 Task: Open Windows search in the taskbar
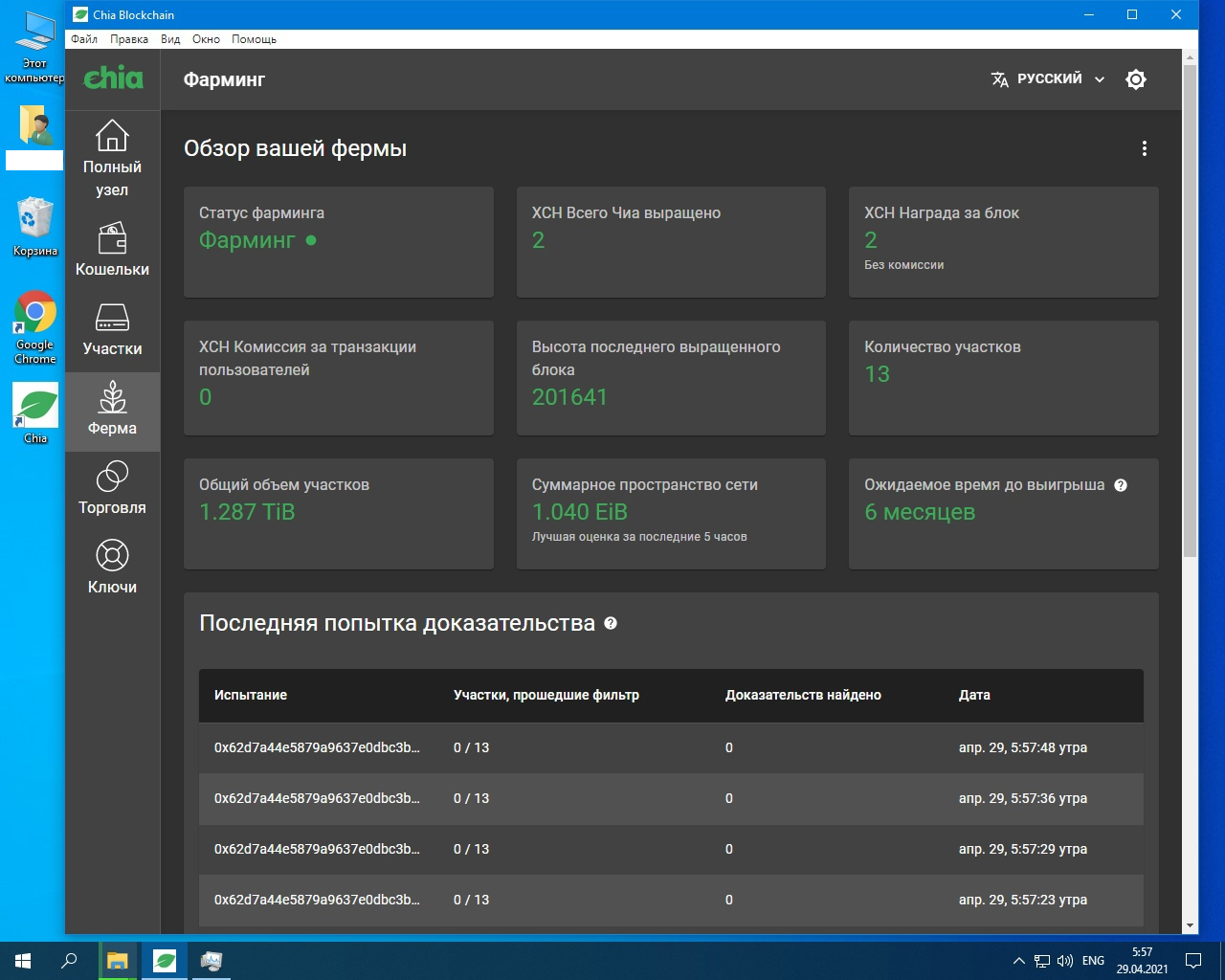(x=69, y=961)
